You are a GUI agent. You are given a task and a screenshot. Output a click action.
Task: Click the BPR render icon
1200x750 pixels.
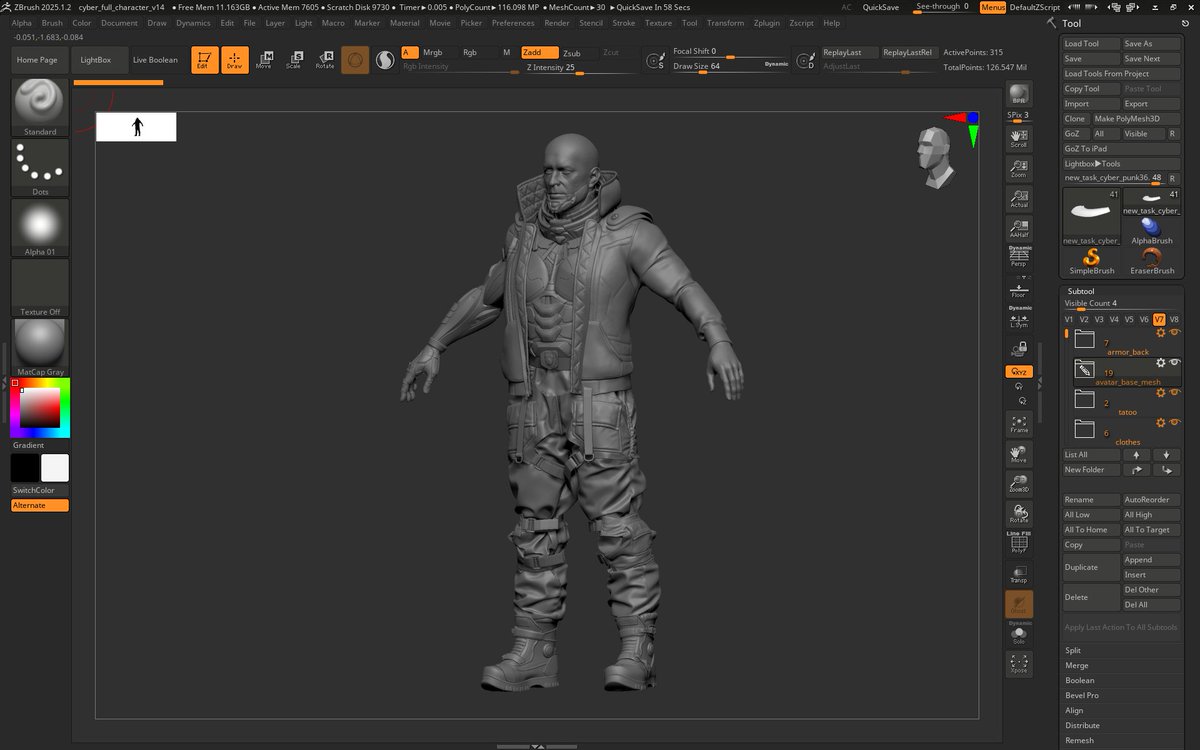[x=1019, y=94]
